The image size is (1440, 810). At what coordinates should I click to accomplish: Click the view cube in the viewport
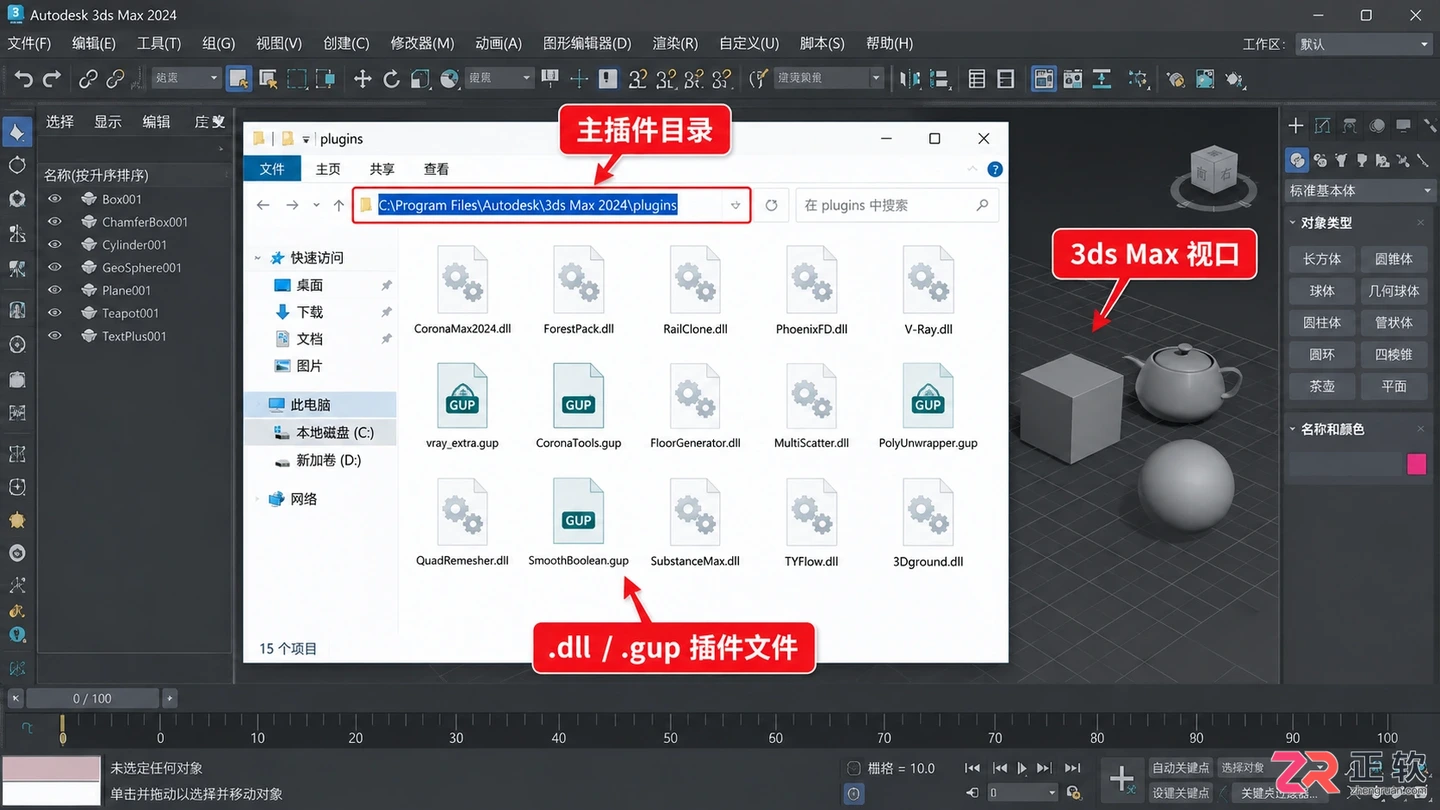coord(1213,172)
